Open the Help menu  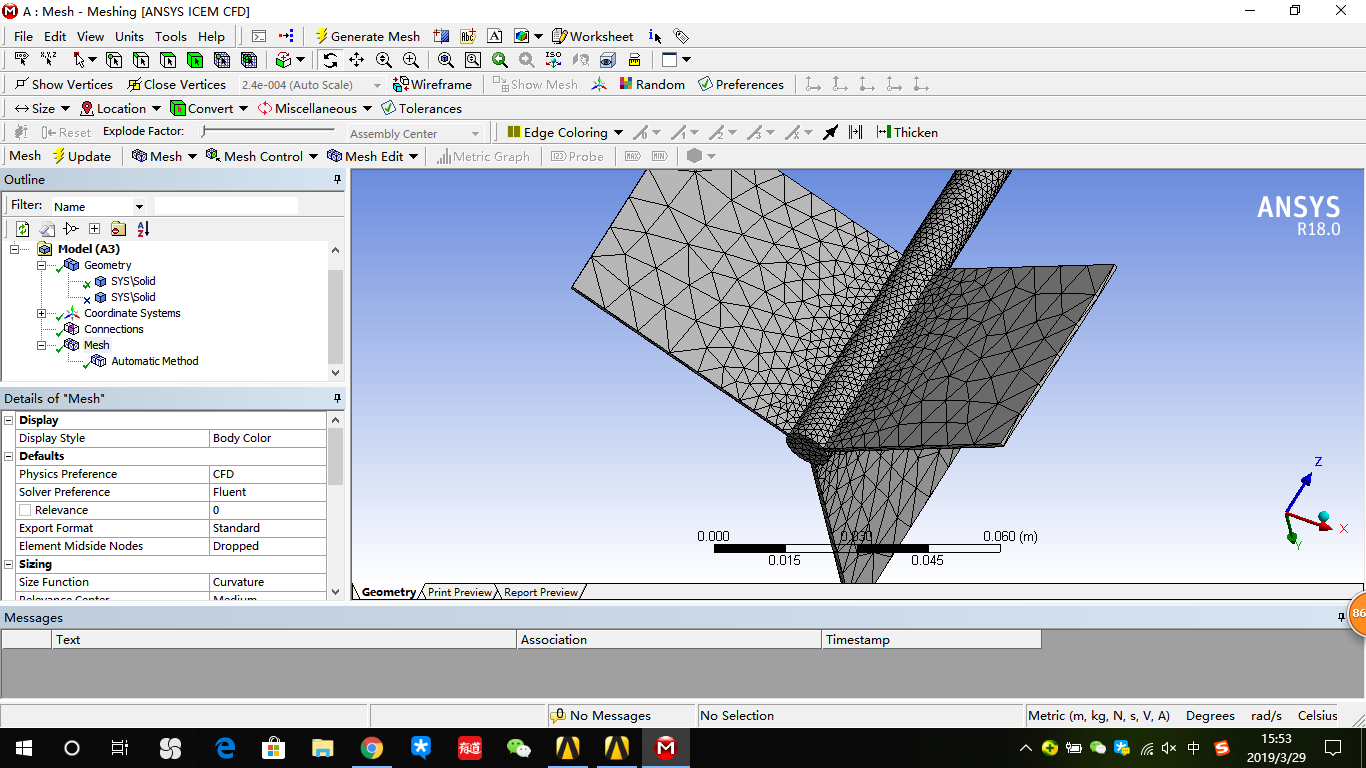211,36
